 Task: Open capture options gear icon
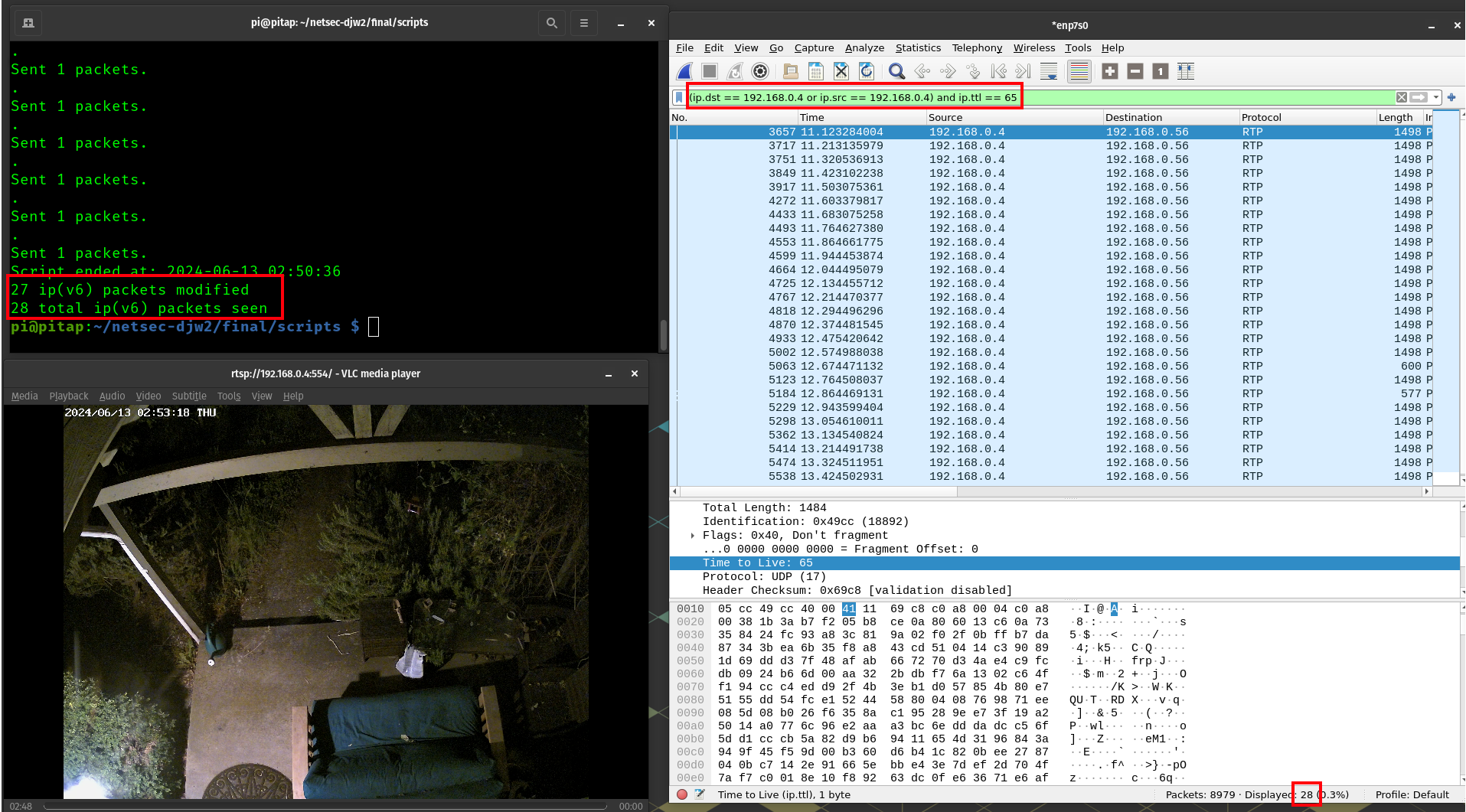760,71
